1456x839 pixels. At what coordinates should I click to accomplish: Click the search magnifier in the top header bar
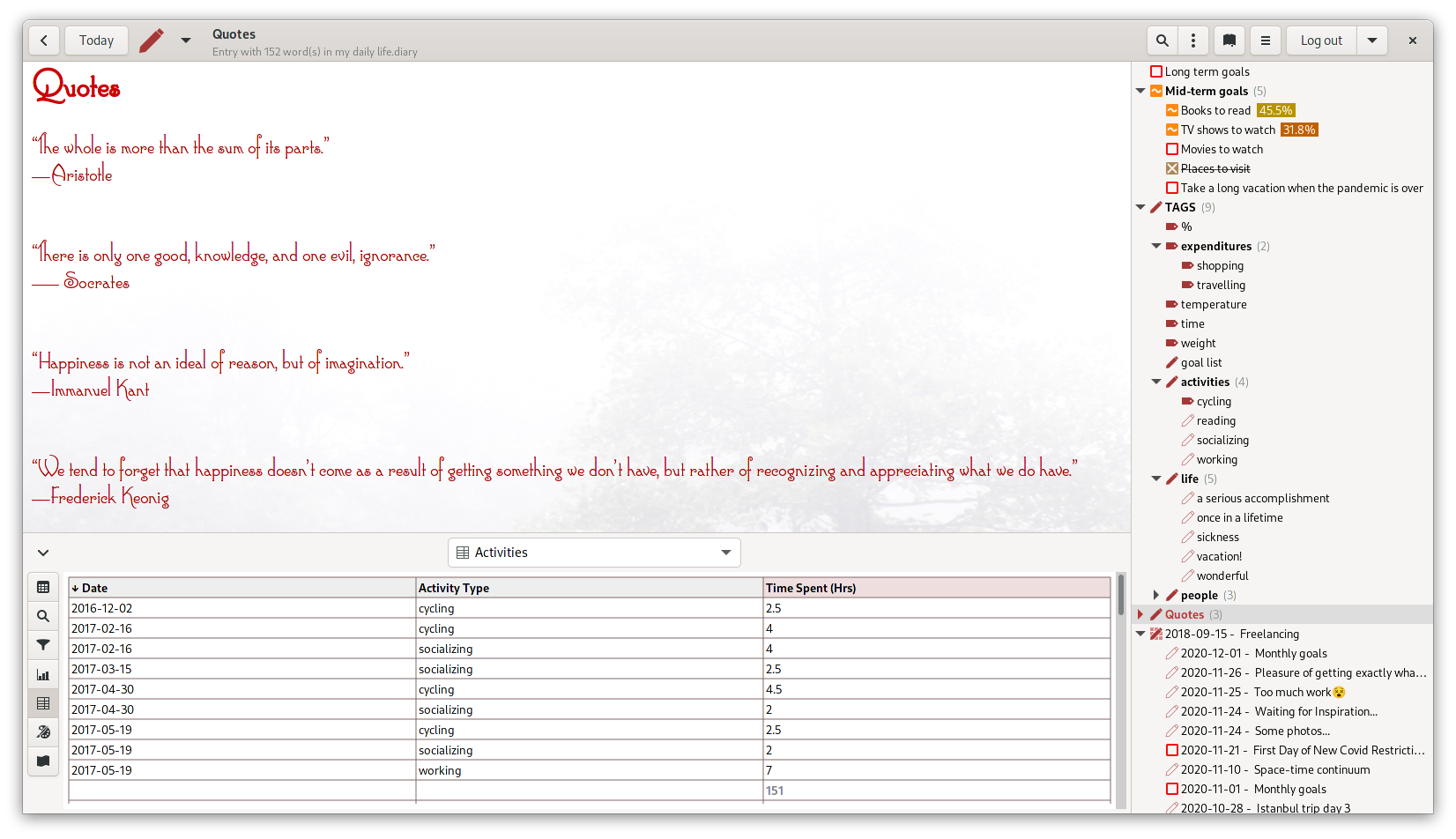[x=1163, y=41]
